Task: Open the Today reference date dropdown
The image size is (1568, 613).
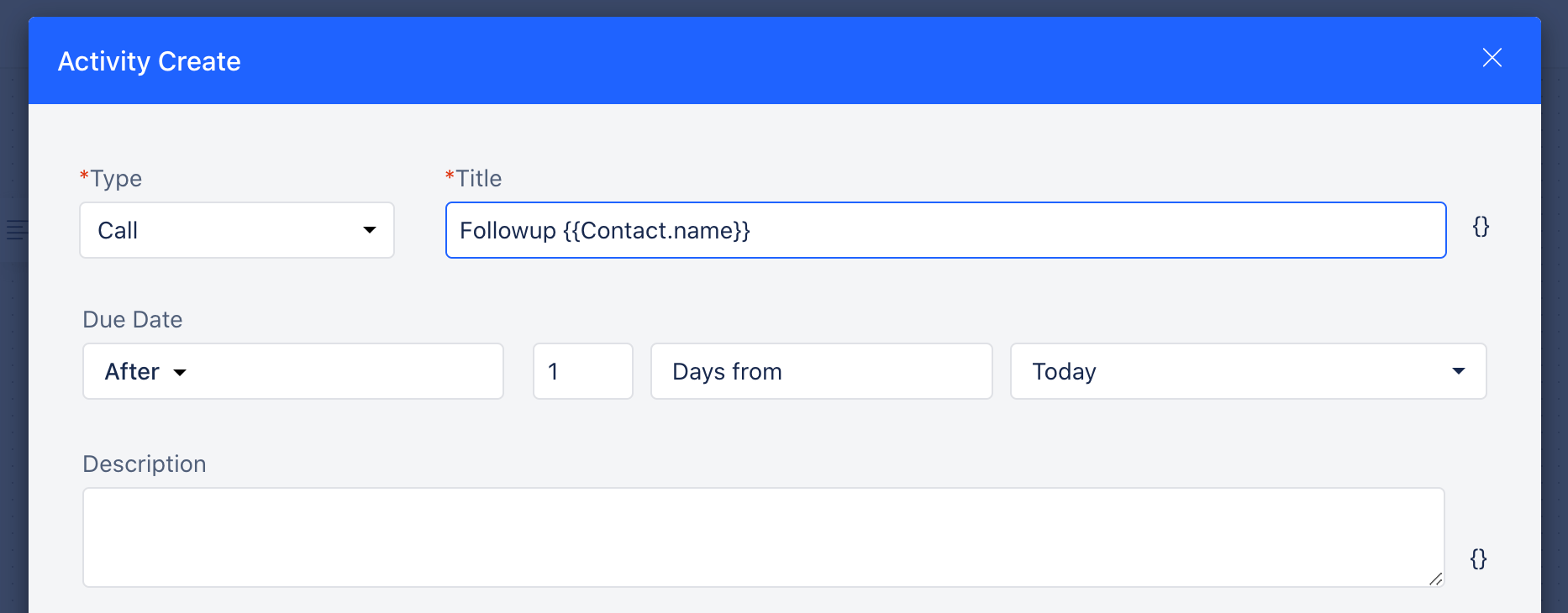Action: coord(1248,371)
